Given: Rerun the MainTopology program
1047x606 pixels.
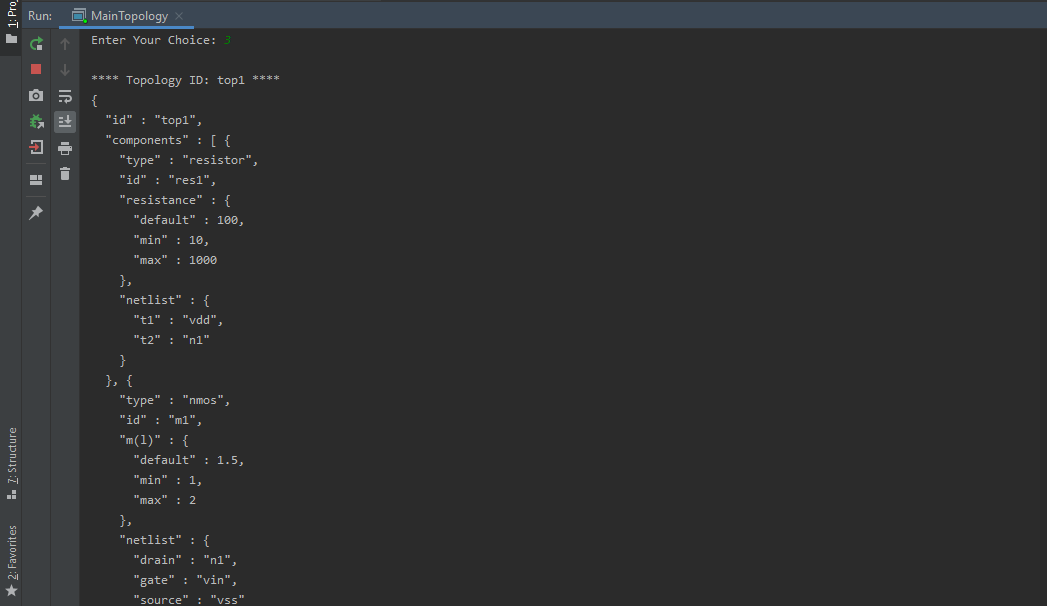Looking at the screenshot, I should pyautogui.click(x=36, y=44).
